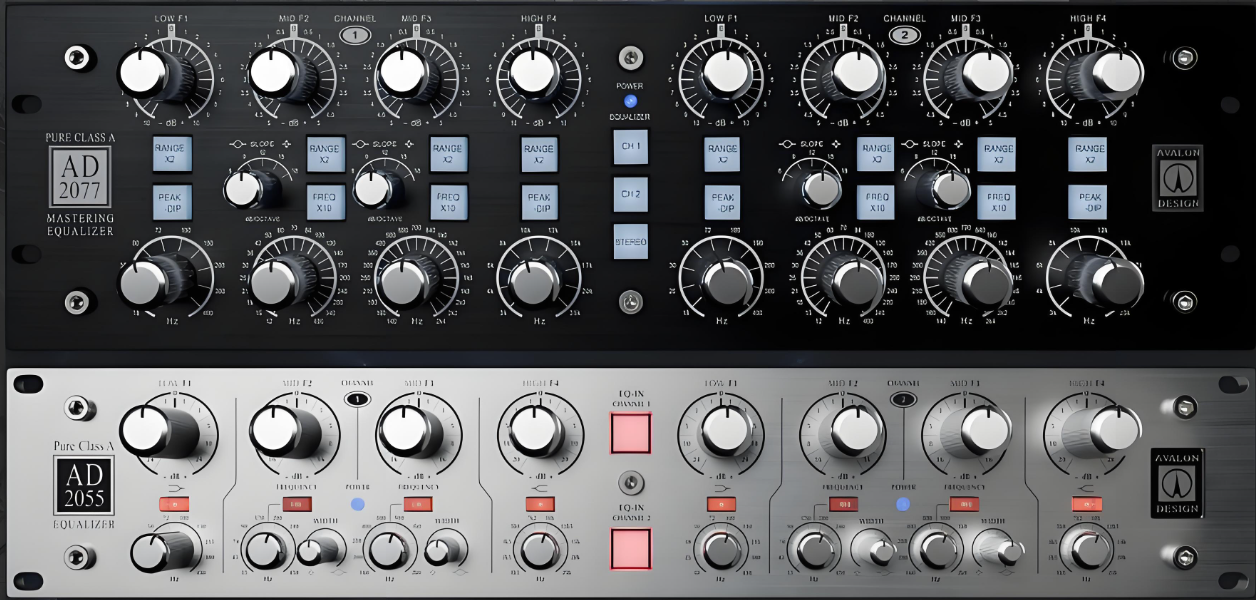Viewport: 1256px width, 600px height.
Task: Toggle RANGE X2 under channel 2 HIGH F4 on AD 2077
Action: click(1090, 153)
